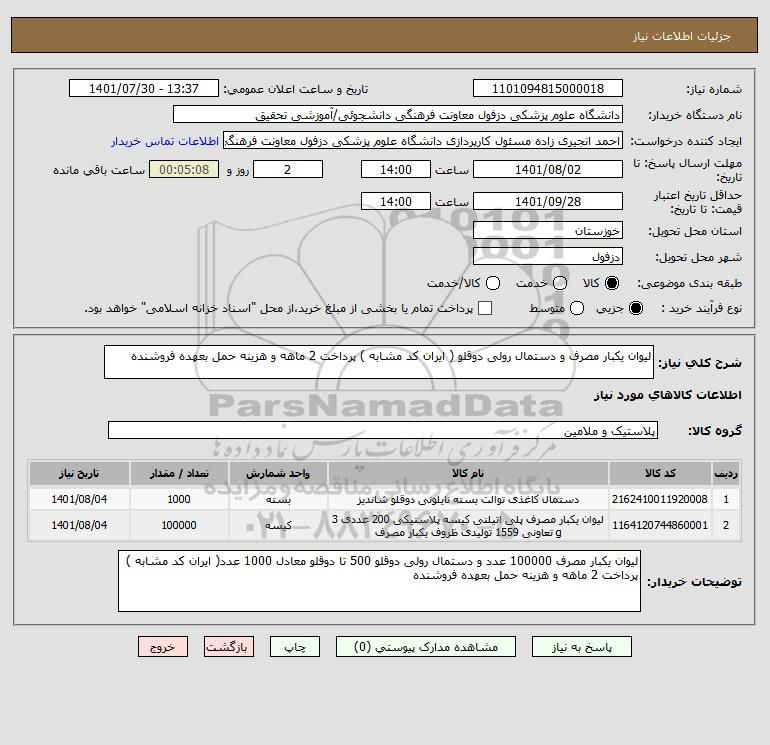Screen dimensions: 770x745
Task: Click product code 2162410011920008
Action: tap(660, 499)
